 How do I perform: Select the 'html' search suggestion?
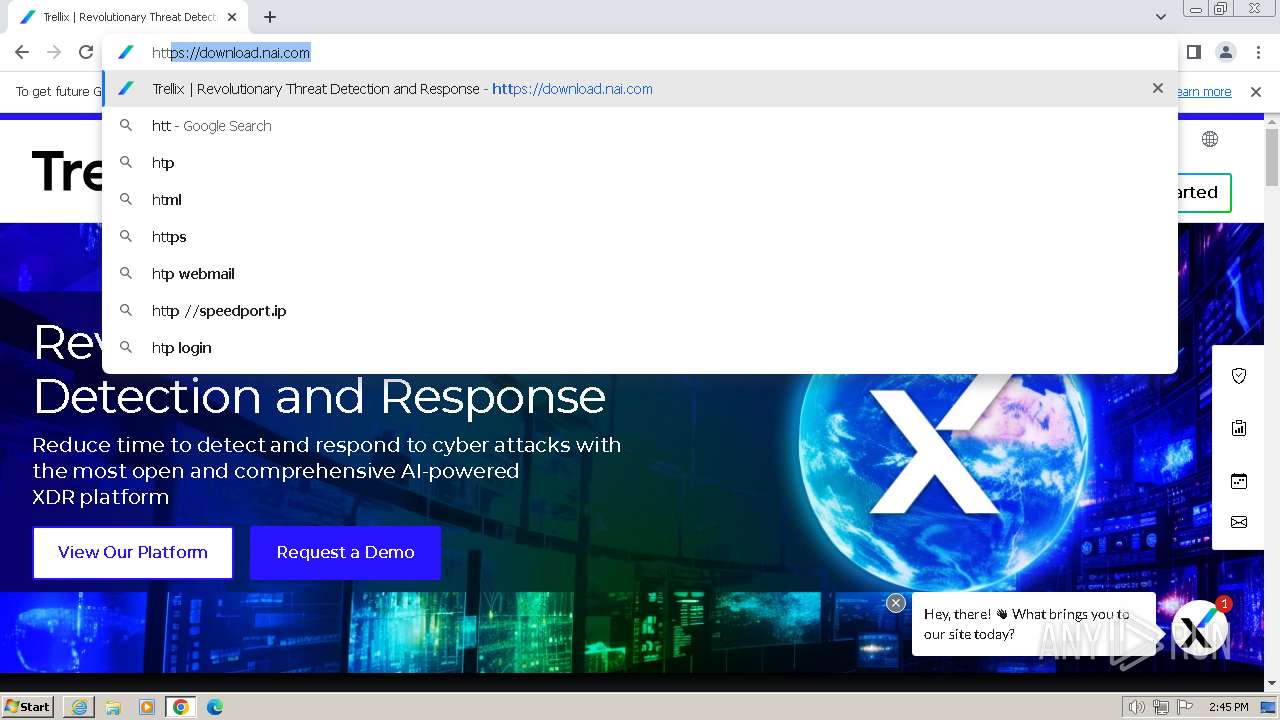pos(640,200)
